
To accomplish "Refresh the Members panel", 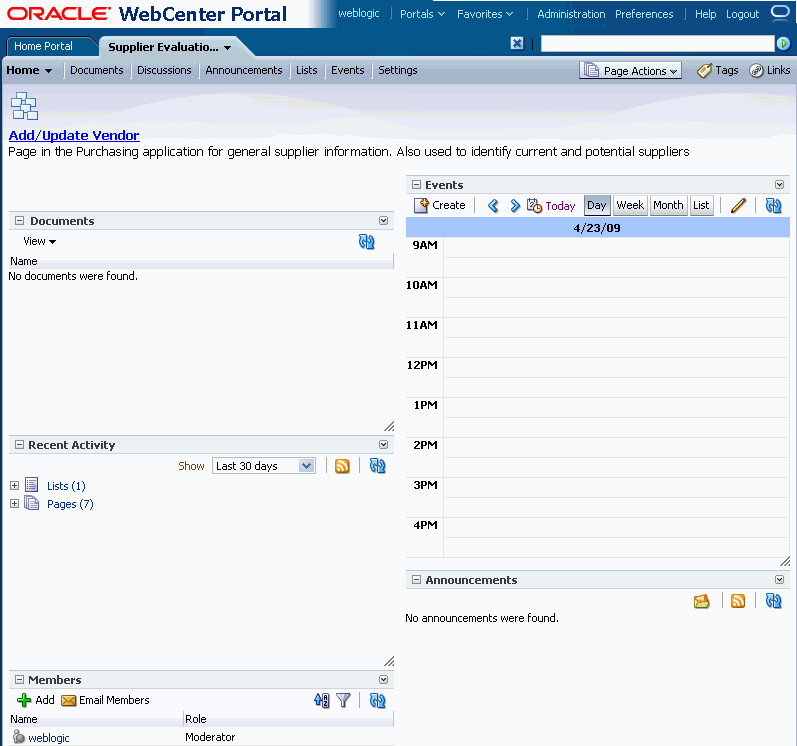I will tap(377, 700).
